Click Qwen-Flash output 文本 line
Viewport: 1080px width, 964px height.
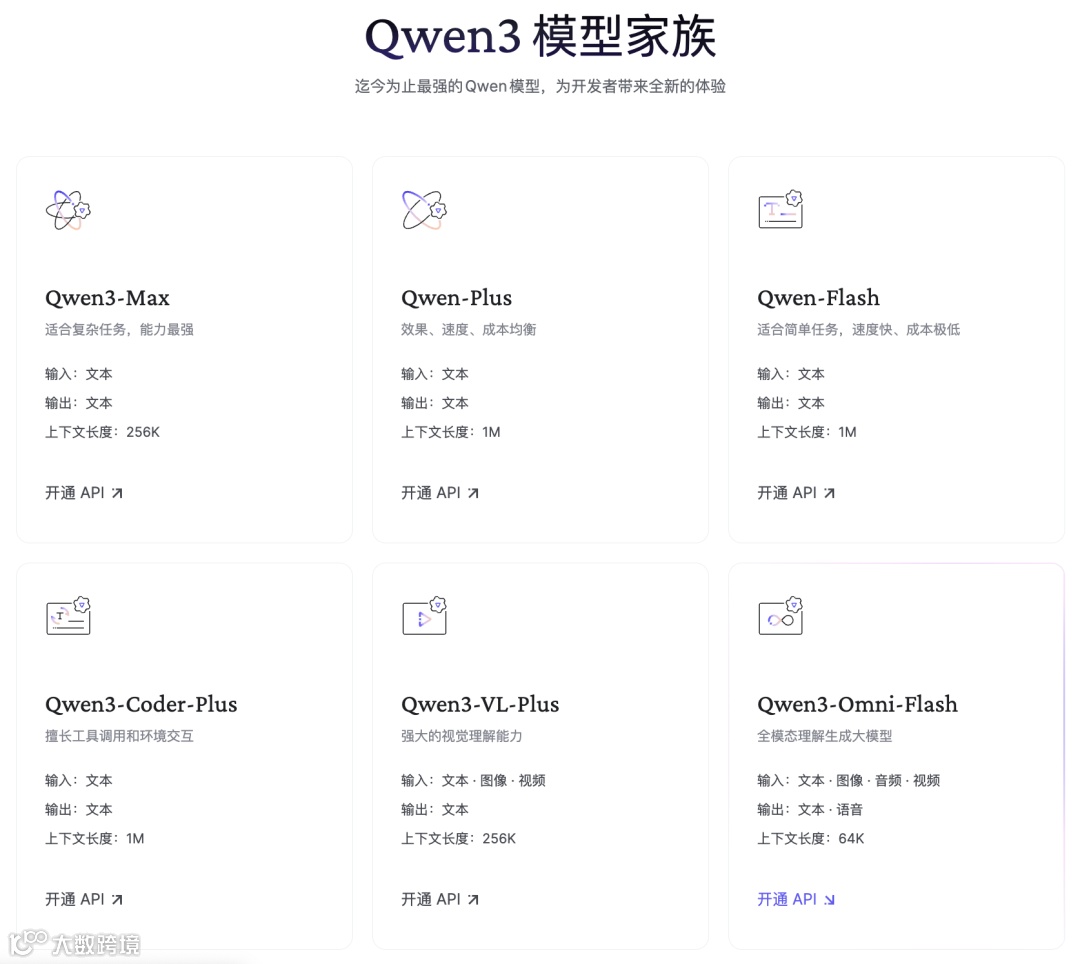pos(791,403)
